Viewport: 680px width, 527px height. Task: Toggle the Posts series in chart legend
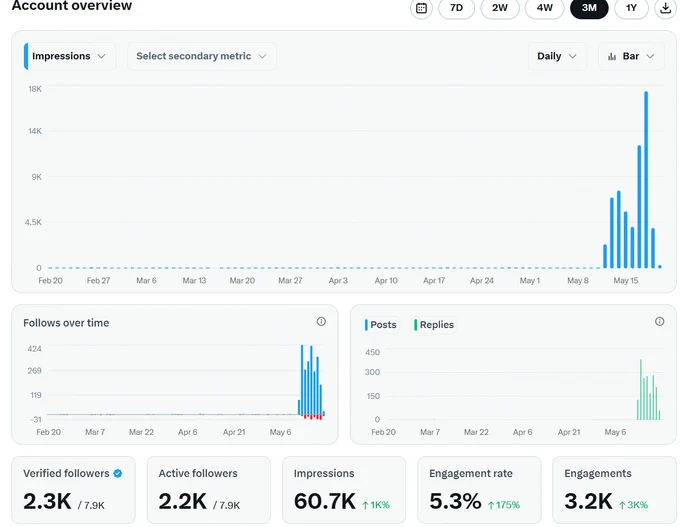381,324
